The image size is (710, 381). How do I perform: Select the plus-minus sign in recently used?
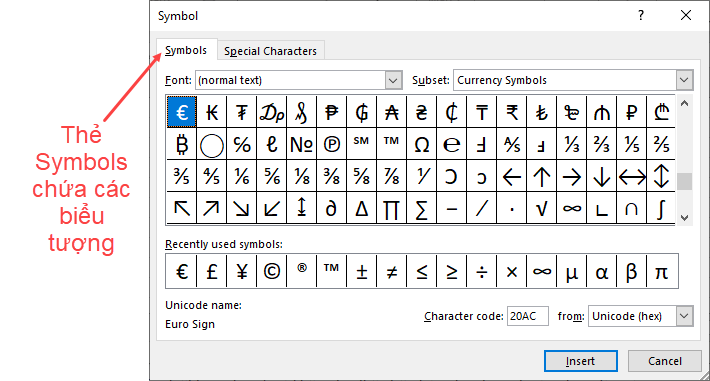pos(361,271)
